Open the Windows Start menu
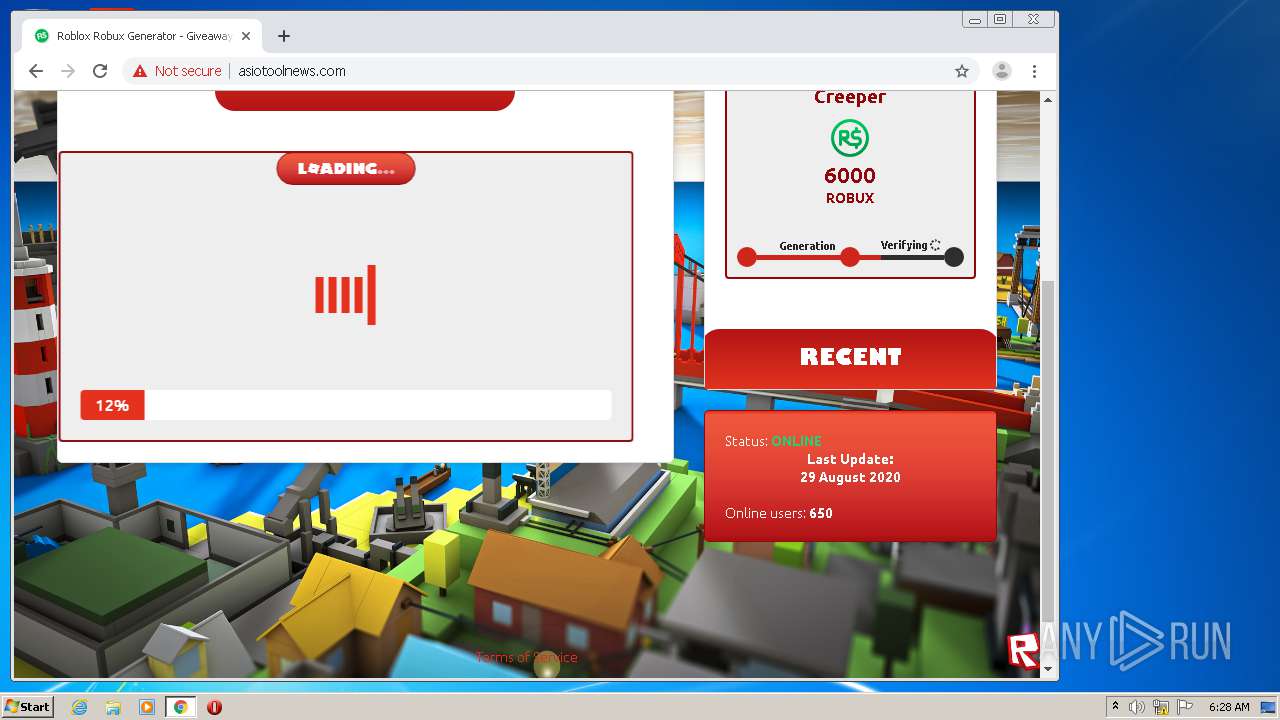This screenshot has width=1280, height=720. point(27,707)
